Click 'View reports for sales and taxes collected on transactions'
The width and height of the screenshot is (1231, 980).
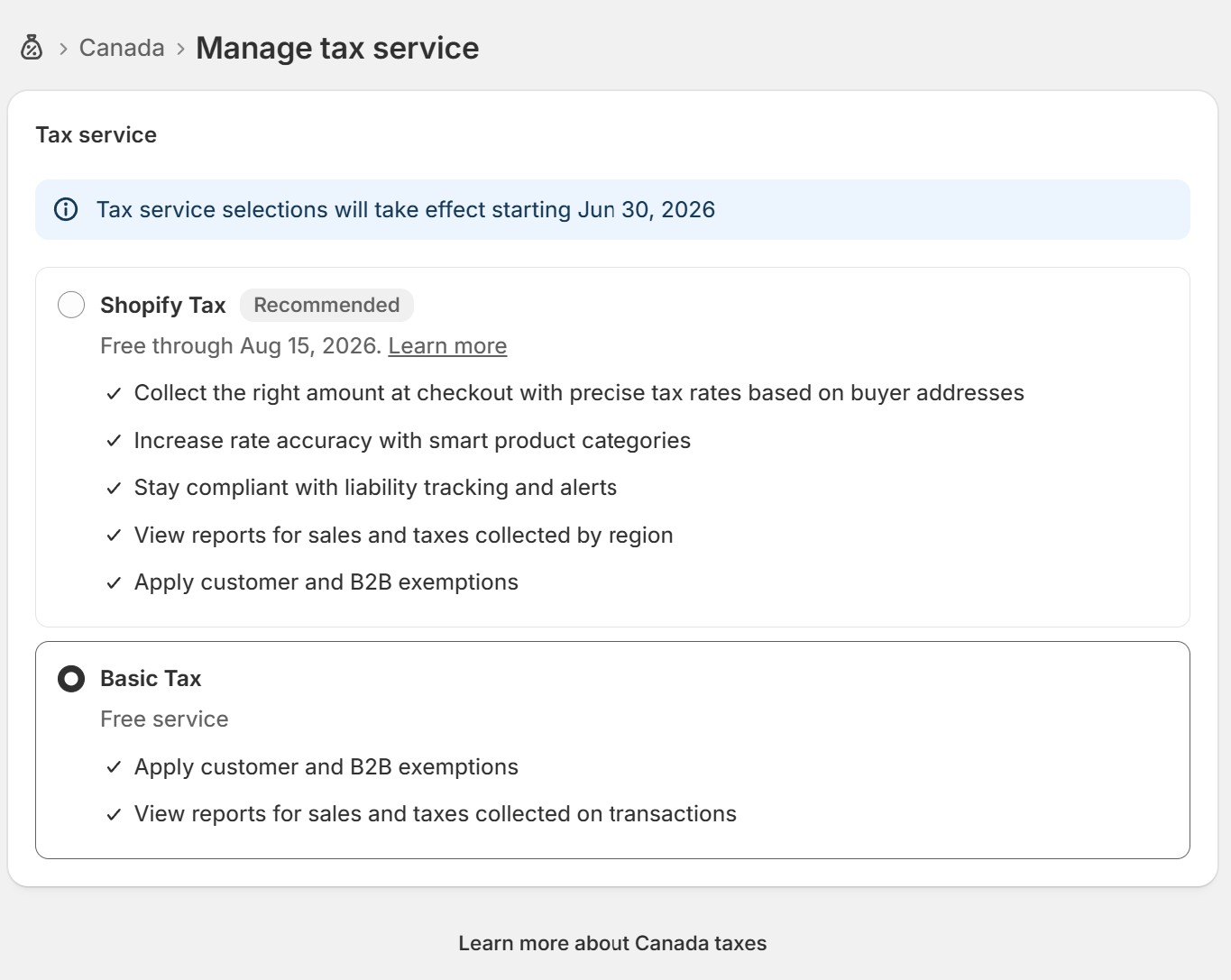pos(436,814)
